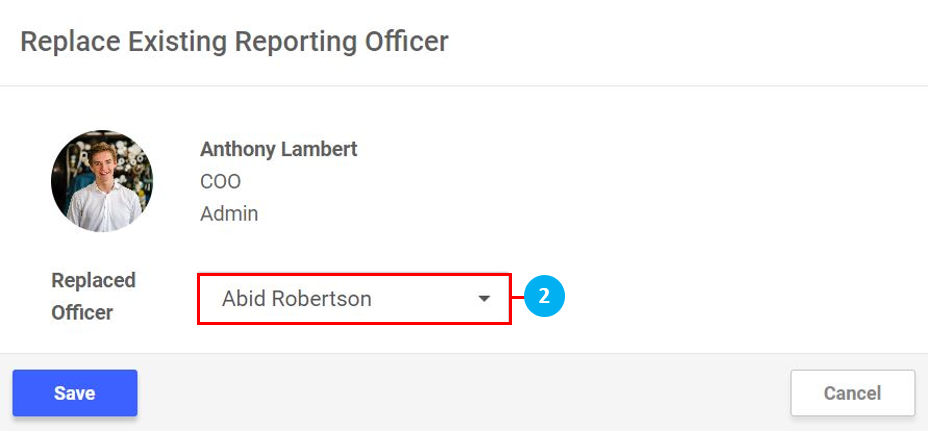
Task: Click the blue Save button
Action: [x=75, y=393]
